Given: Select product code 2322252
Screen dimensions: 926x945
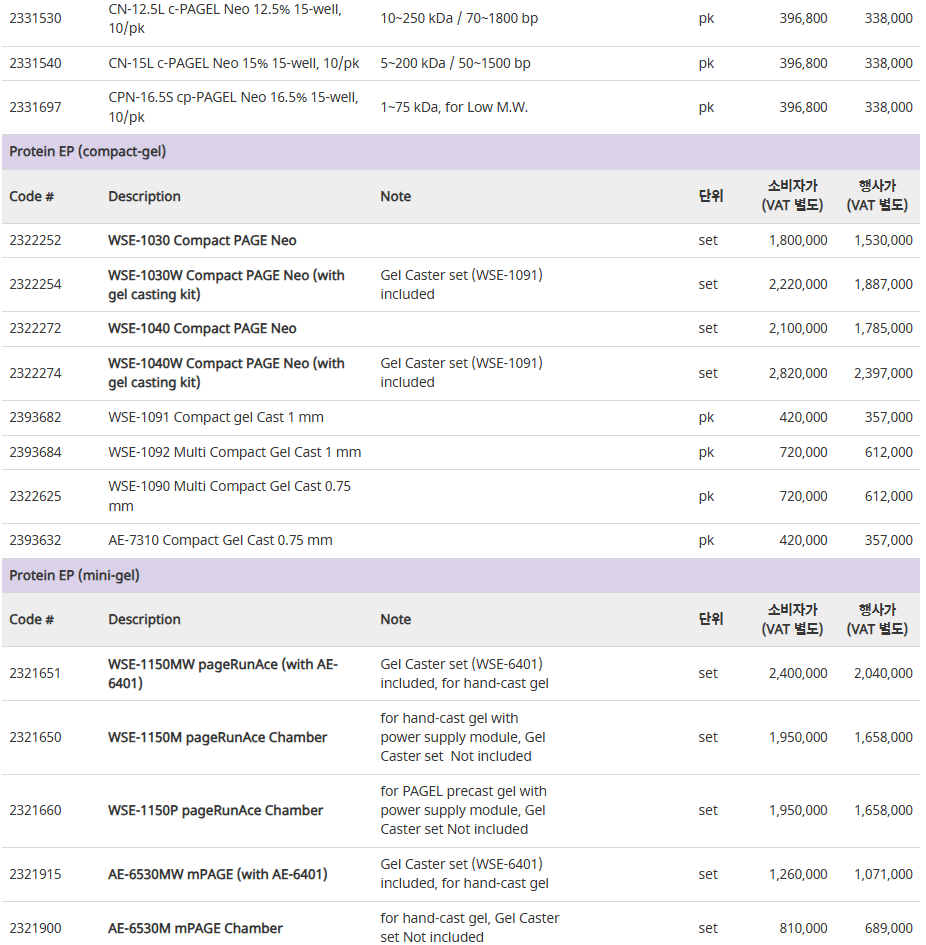Looking at the screenshot, I should coord(35,240).
